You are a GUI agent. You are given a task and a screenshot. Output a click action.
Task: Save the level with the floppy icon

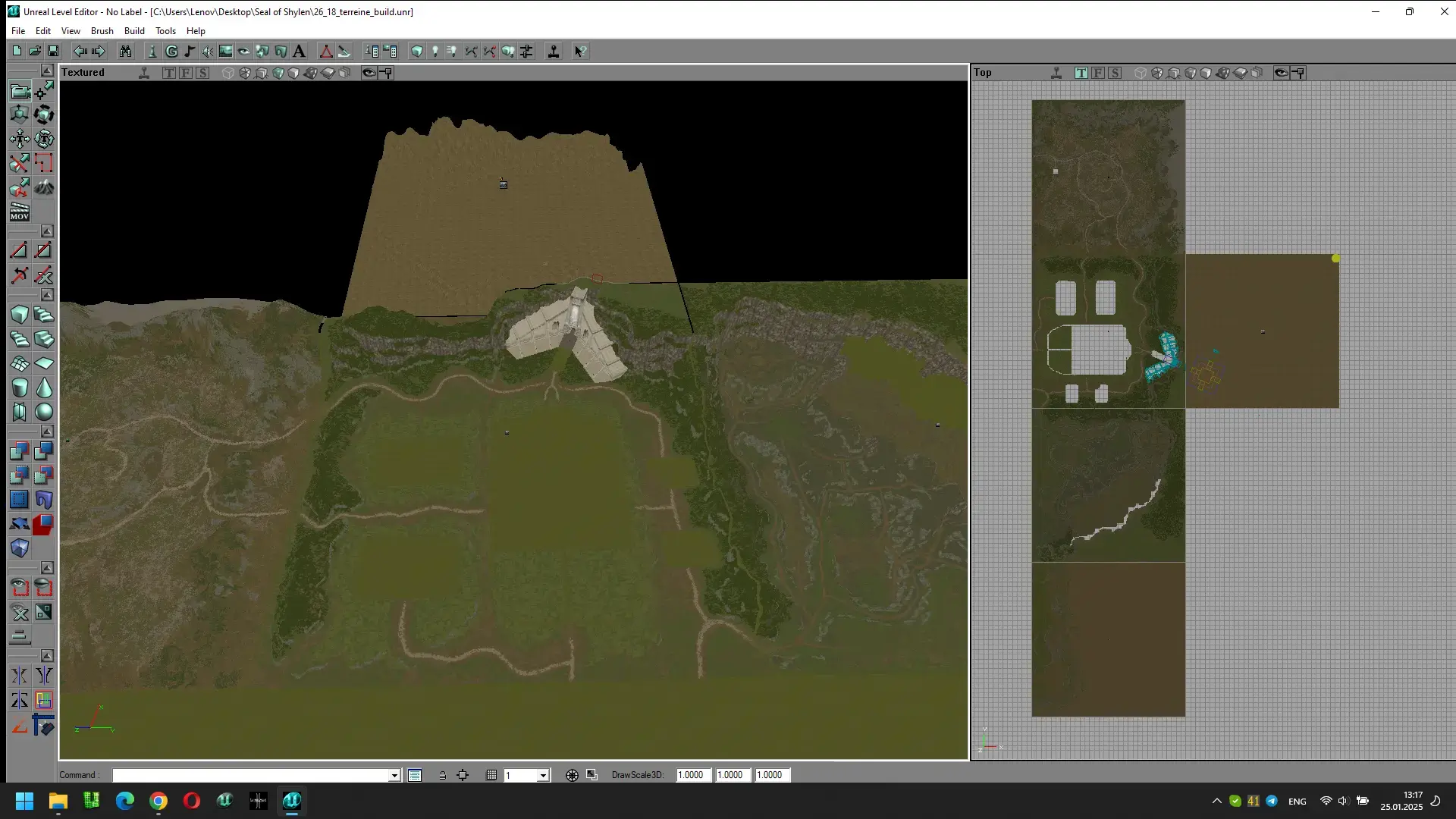coord(53,51)
